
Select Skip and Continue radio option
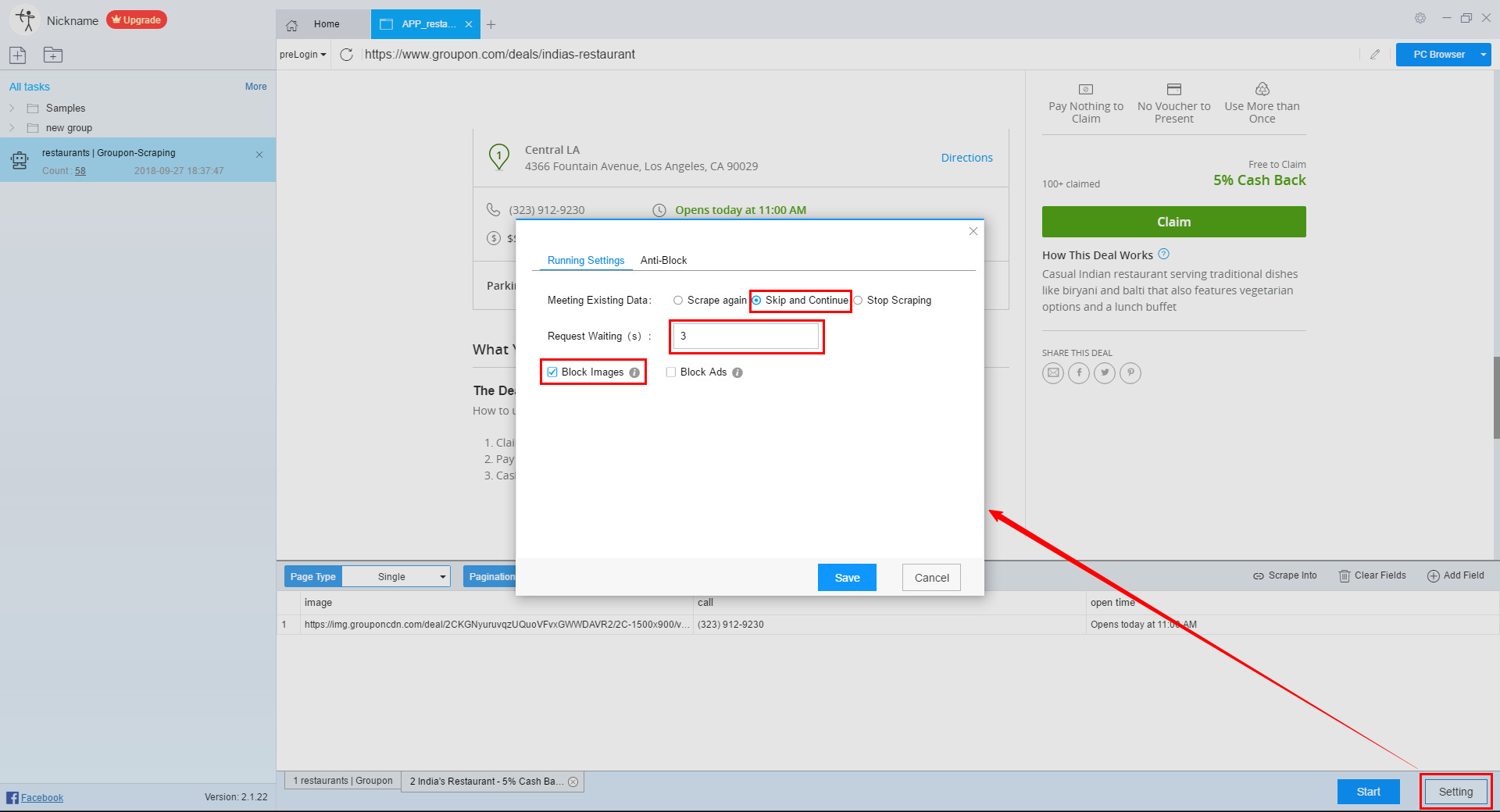click(x=756, y=301)
